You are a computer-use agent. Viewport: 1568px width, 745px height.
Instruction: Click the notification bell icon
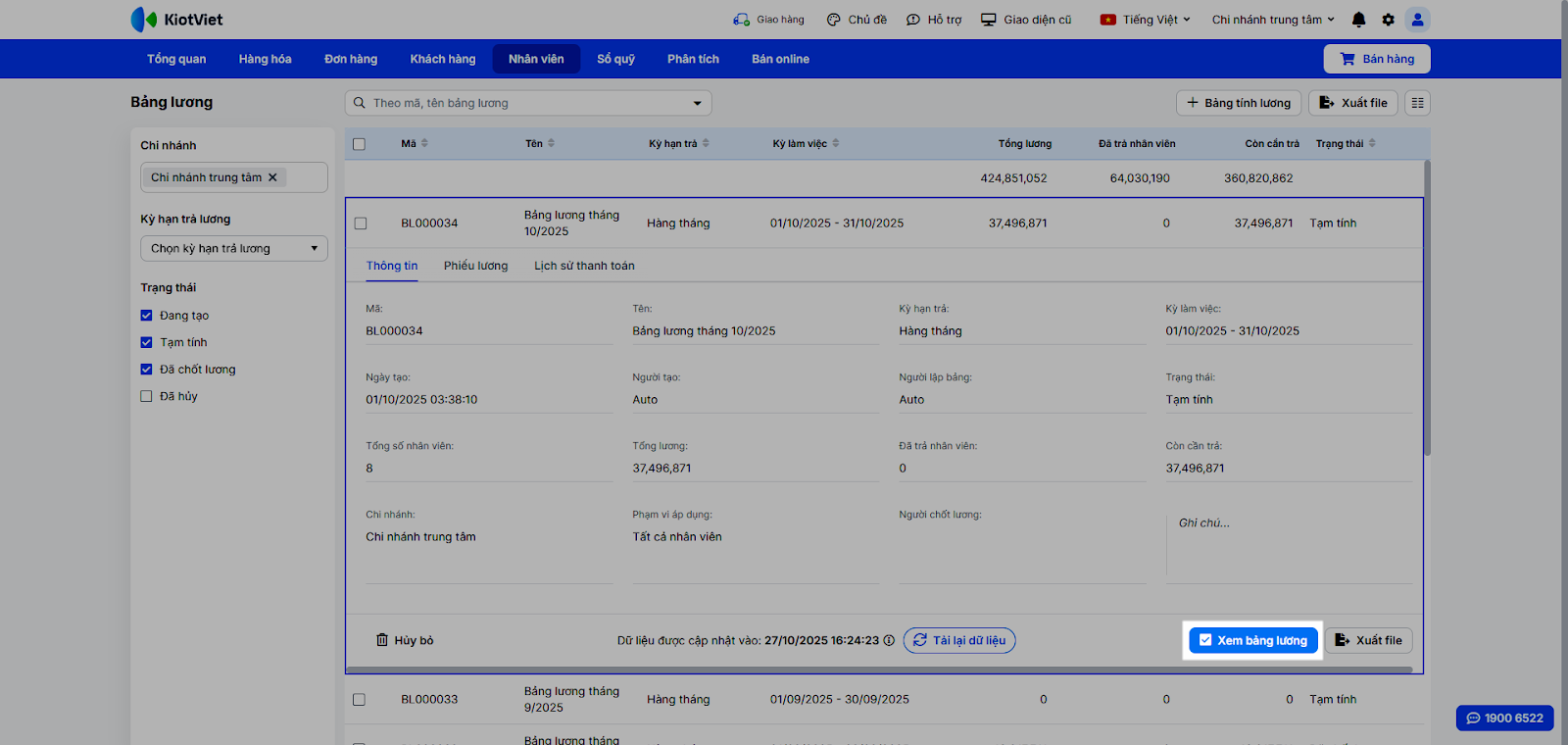1358,20
